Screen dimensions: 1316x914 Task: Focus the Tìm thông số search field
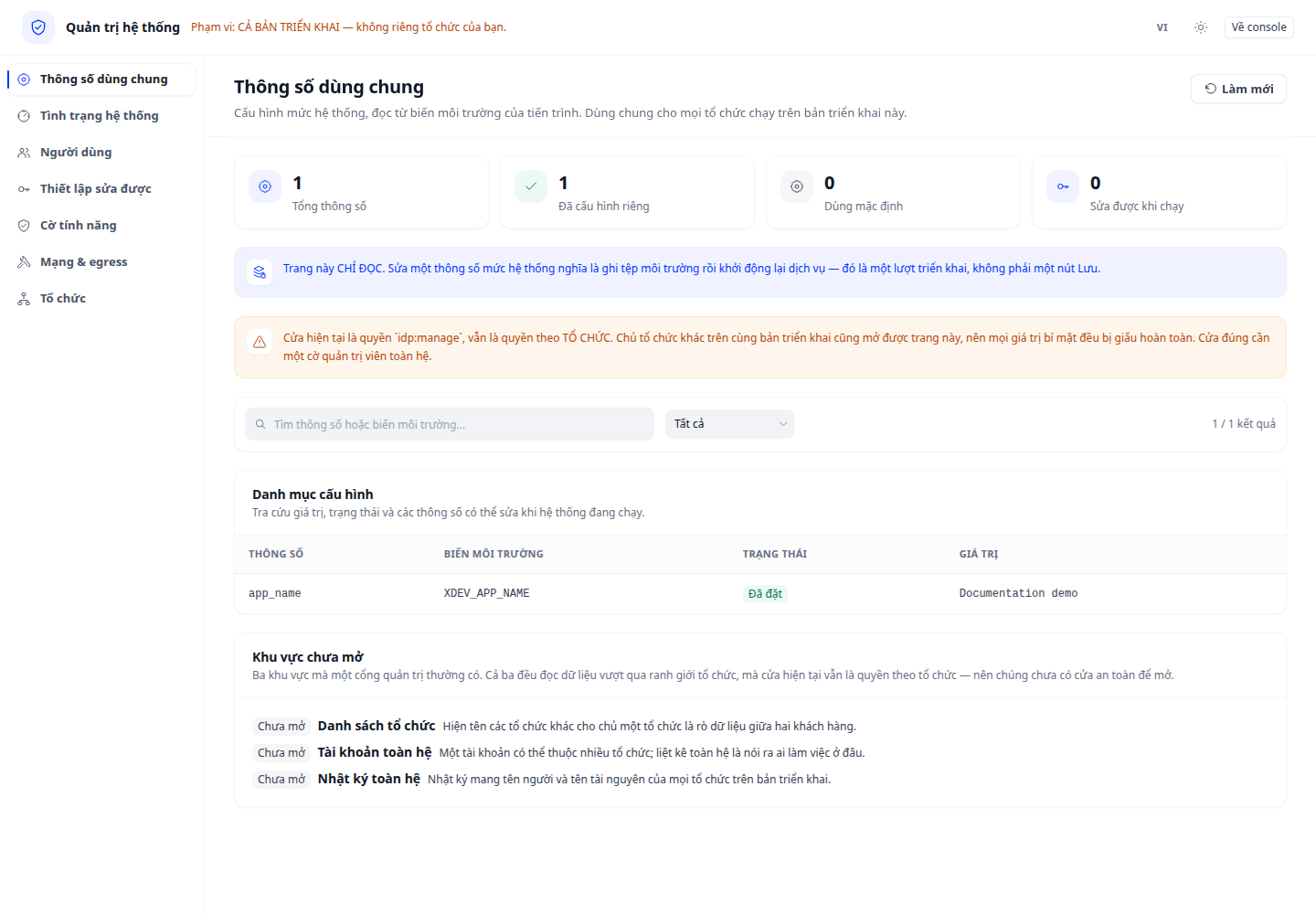[450, 424]
